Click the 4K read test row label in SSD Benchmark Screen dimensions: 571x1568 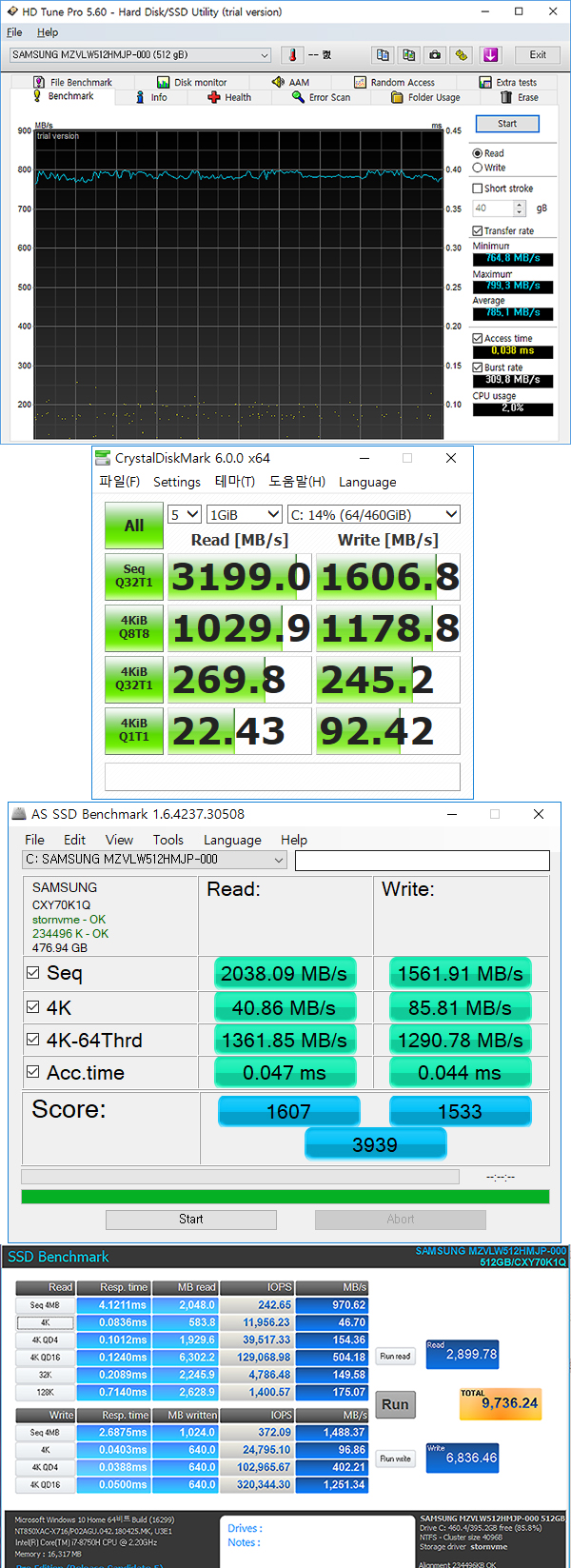coord(45,1323)
